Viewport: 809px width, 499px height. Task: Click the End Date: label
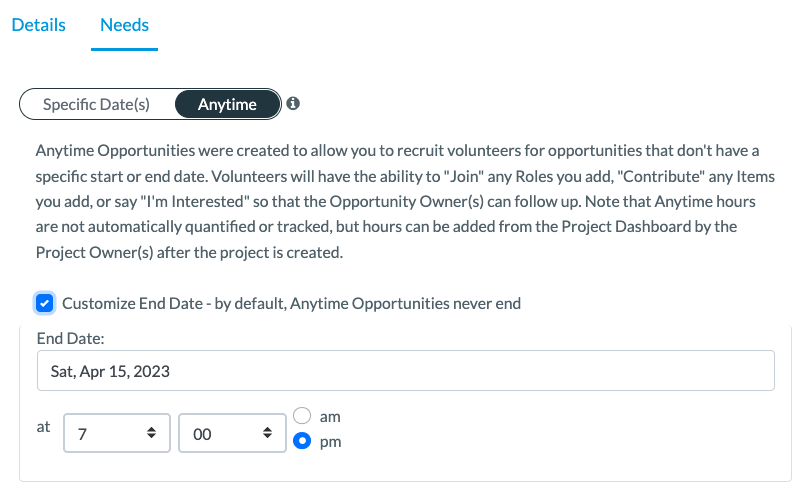(71, 339)
